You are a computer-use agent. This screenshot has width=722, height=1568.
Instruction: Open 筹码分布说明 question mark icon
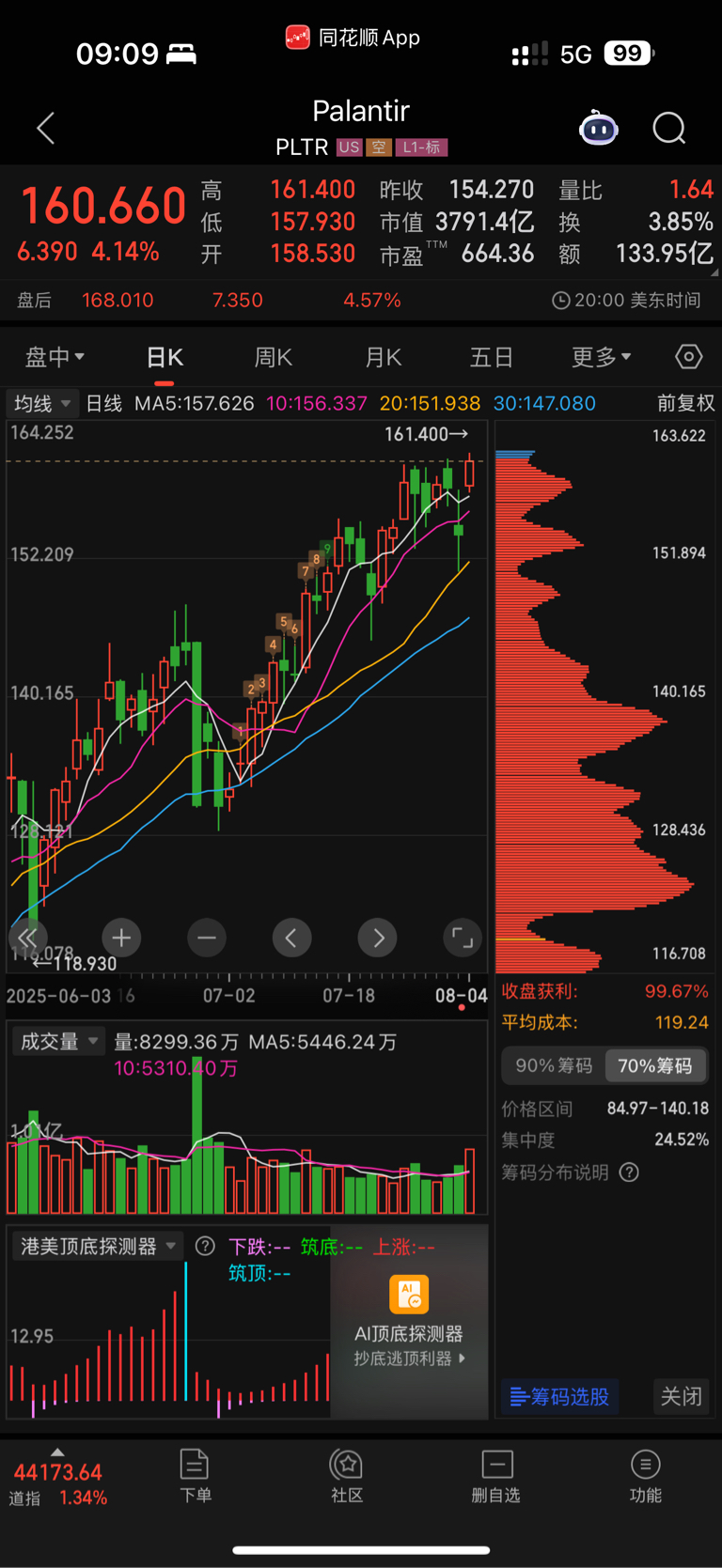[629, 1172]
